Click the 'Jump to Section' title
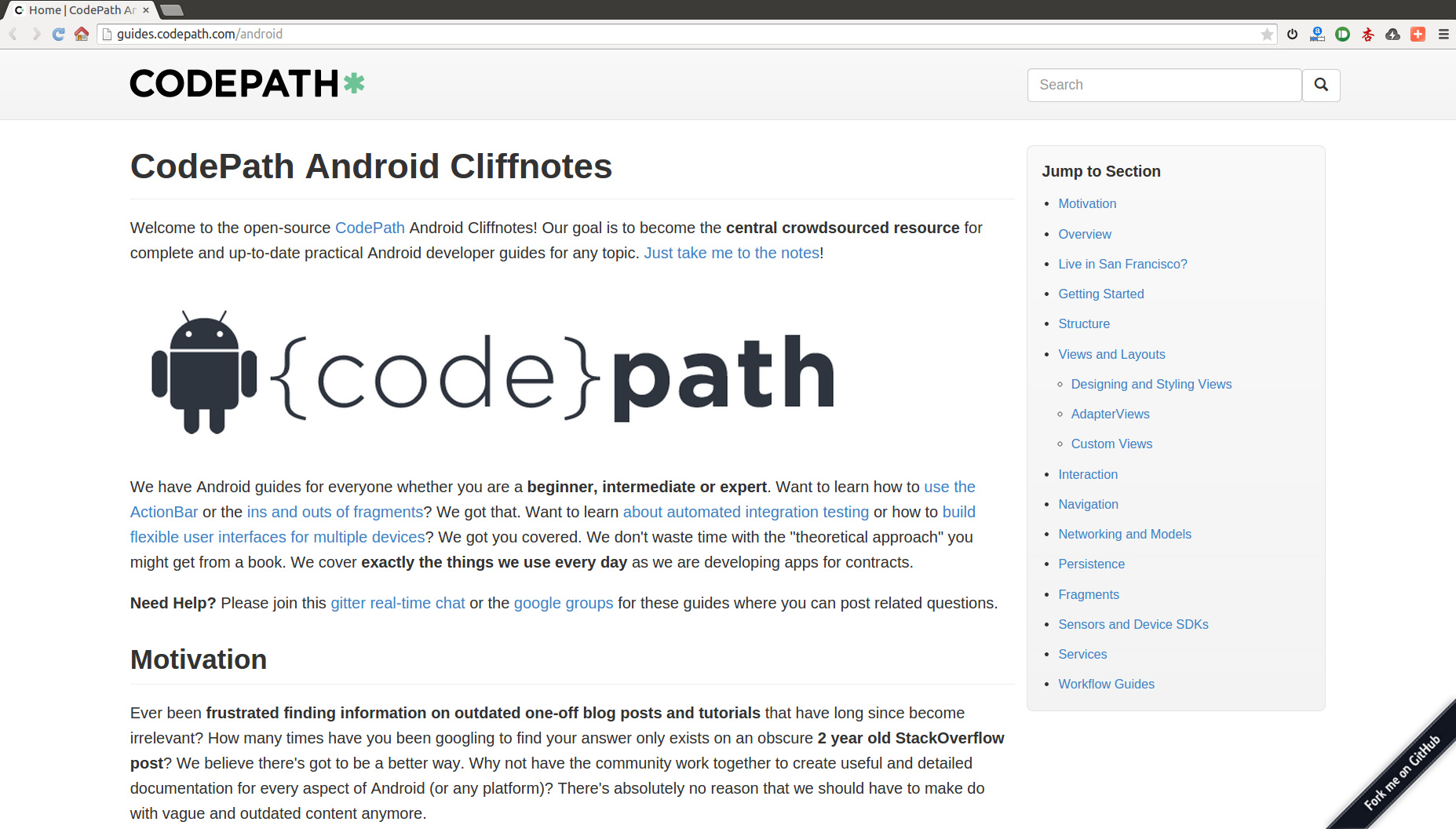The width and height of the screenshot is (1456, 829). click(1101, 171)
